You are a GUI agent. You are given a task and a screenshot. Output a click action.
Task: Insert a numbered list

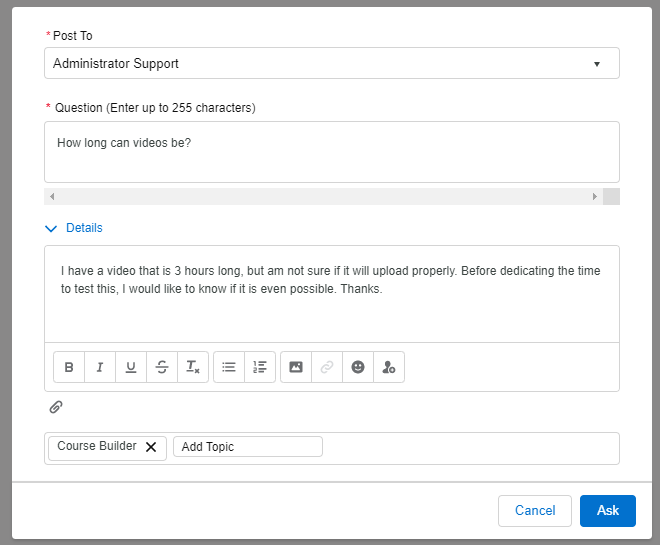click(x=260, y=367)
